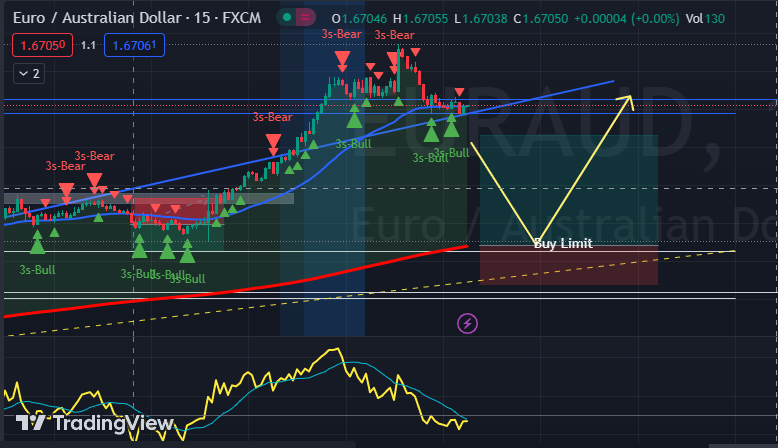Click the TradingView logo
Screen dimensions: 778x448
94,423
